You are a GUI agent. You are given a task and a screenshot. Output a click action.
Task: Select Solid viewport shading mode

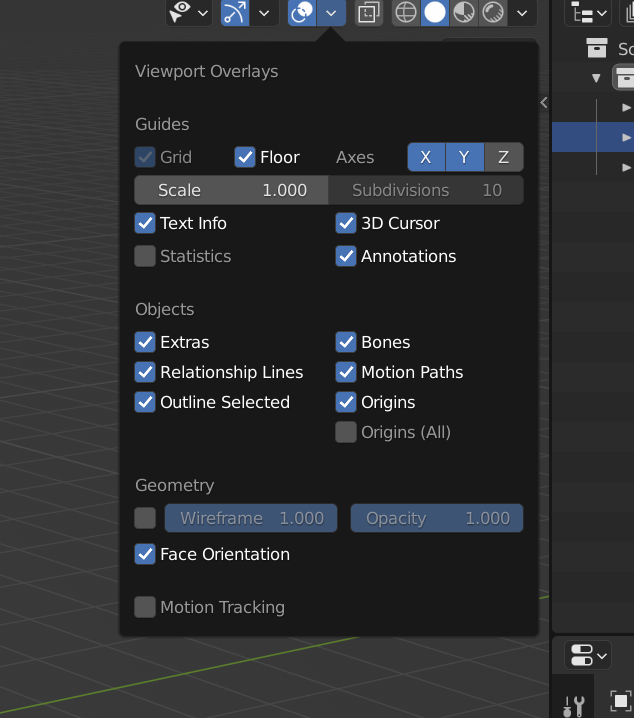435,12
